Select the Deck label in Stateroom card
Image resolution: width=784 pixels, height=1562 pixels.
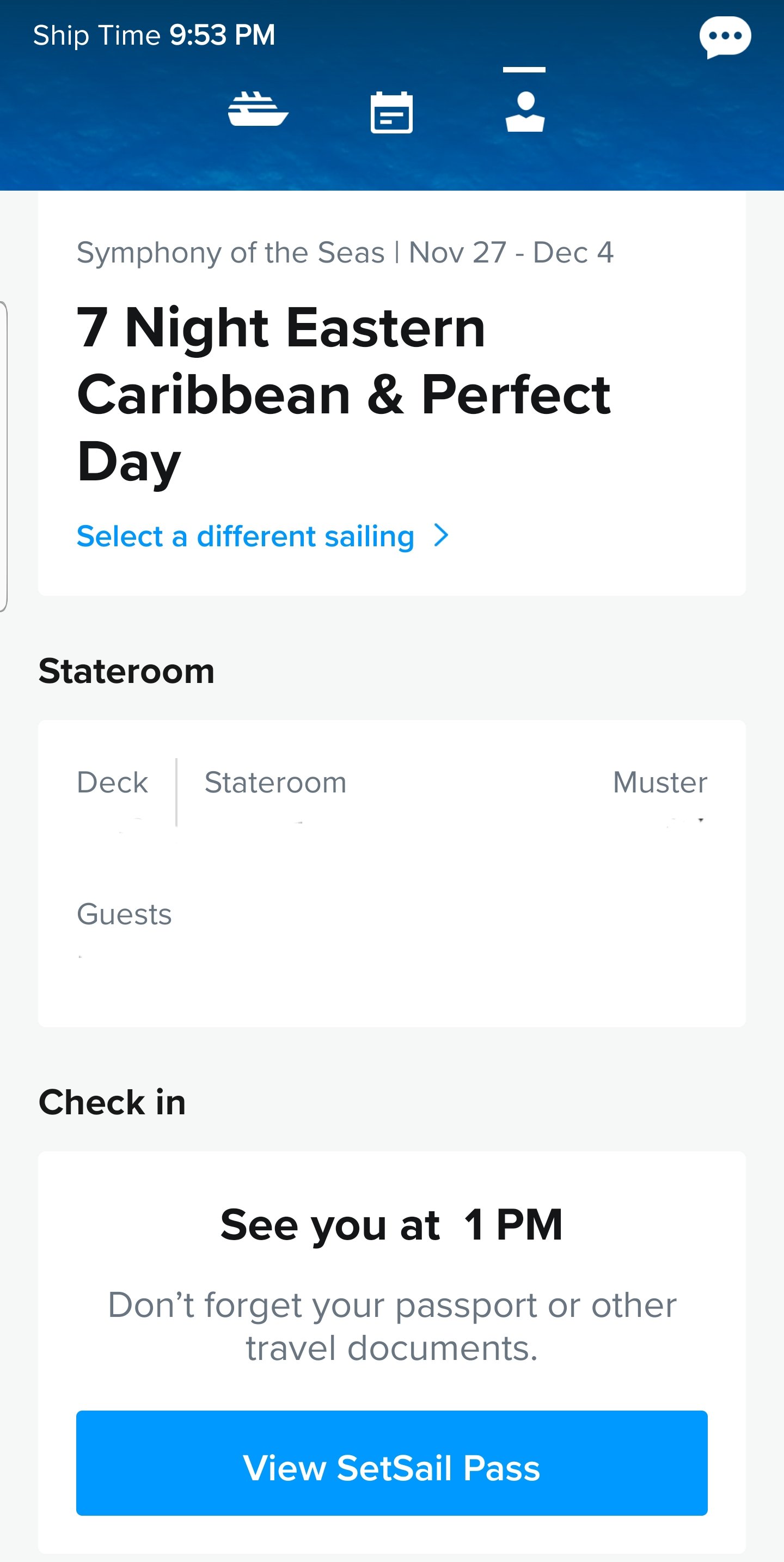coord(112,782)
